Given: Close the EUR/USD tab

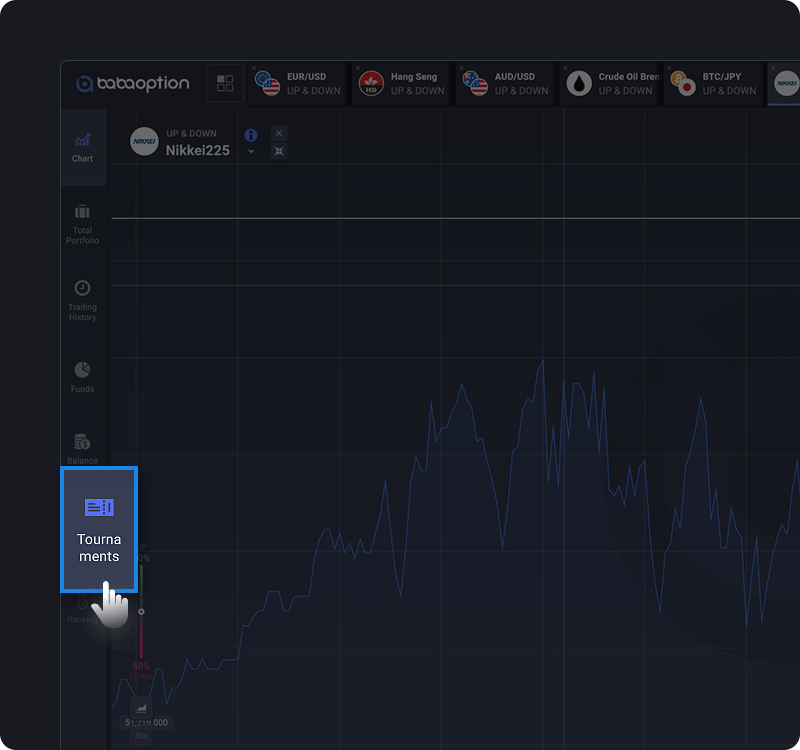Looking at the screenshot, I should point(254,68).
